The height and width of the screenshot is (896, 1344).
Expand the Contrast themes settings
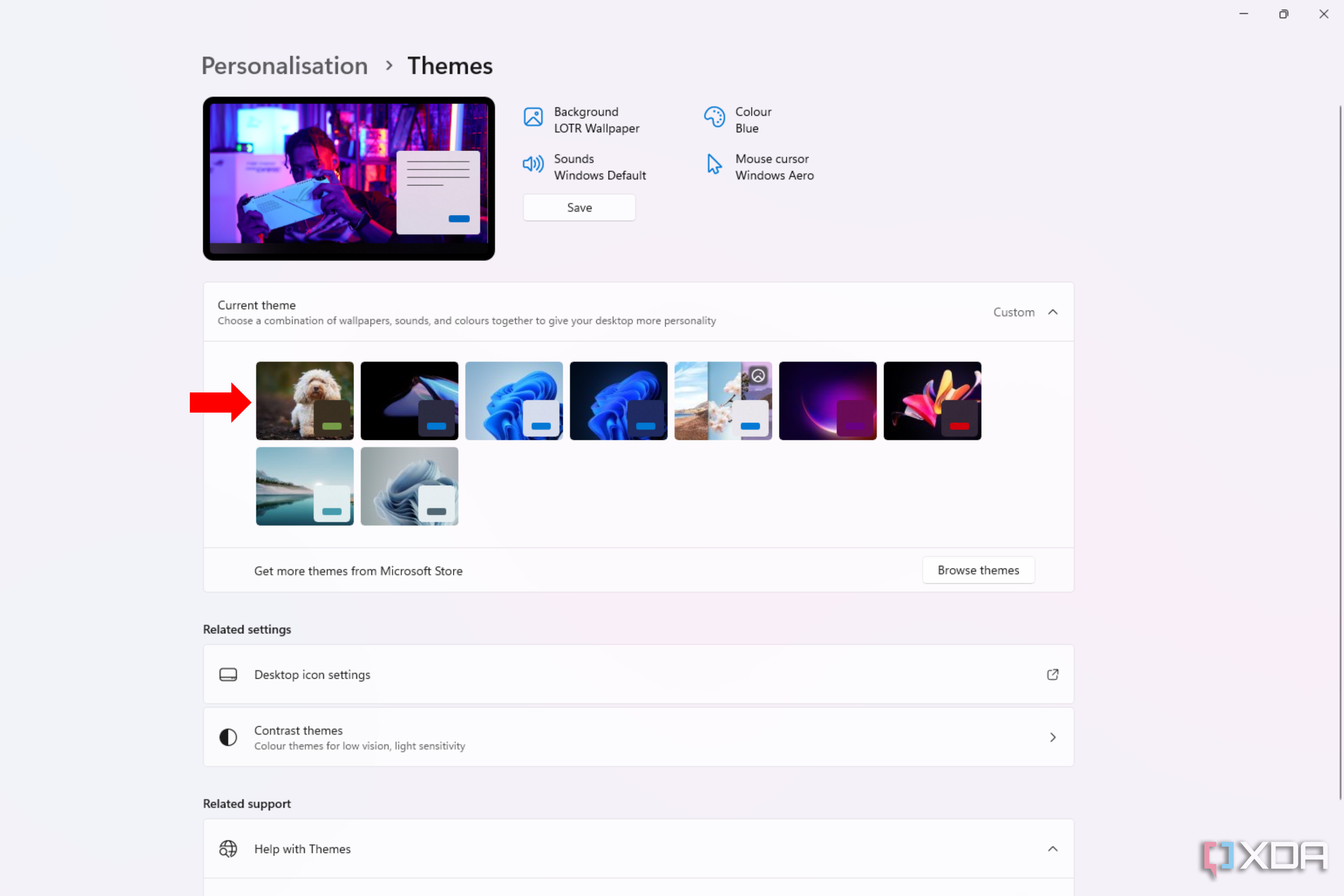[x=1053, y=737]
